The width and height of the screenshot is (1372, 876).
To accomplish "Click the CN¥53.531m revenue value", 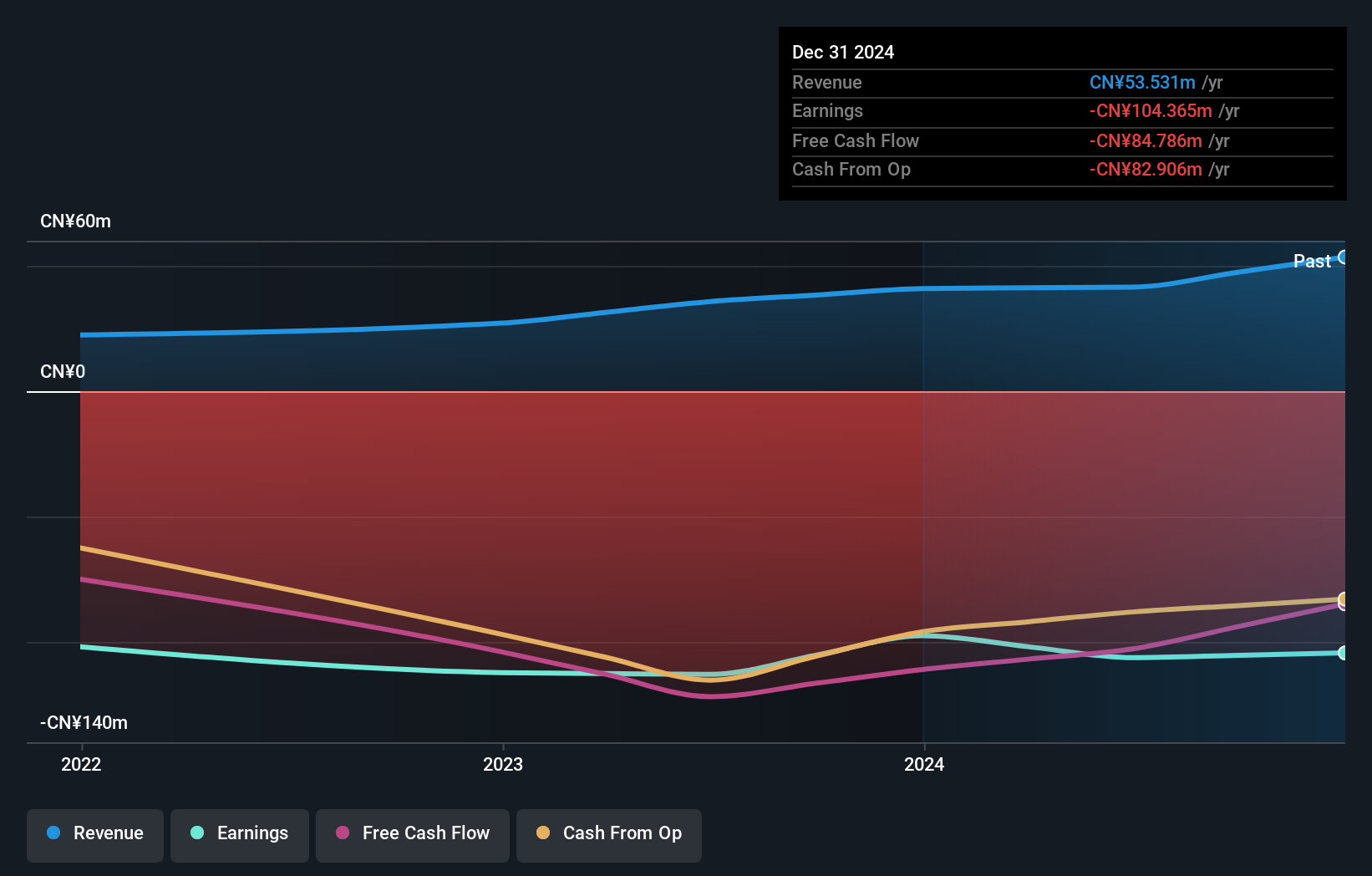I will 1142,83.
